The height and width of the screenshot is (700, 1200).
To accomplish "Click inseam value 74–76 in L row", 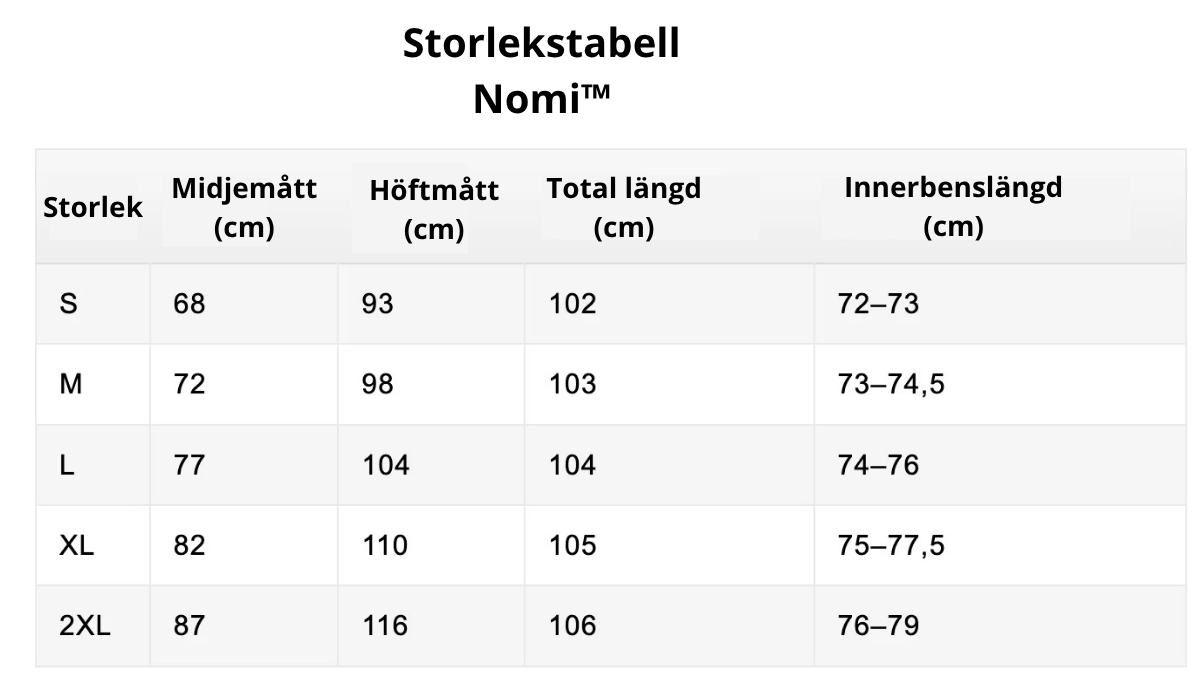I will click(x=879, y=465).
